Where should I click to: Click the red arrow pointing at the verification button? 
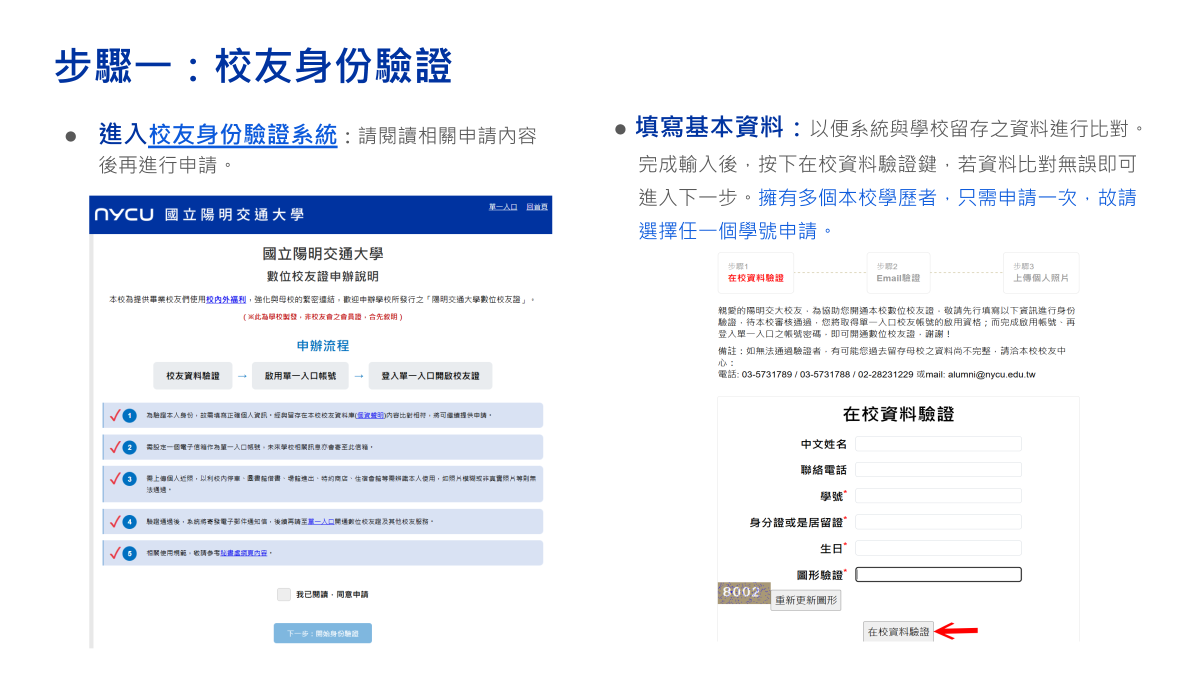tap(955, 633)
